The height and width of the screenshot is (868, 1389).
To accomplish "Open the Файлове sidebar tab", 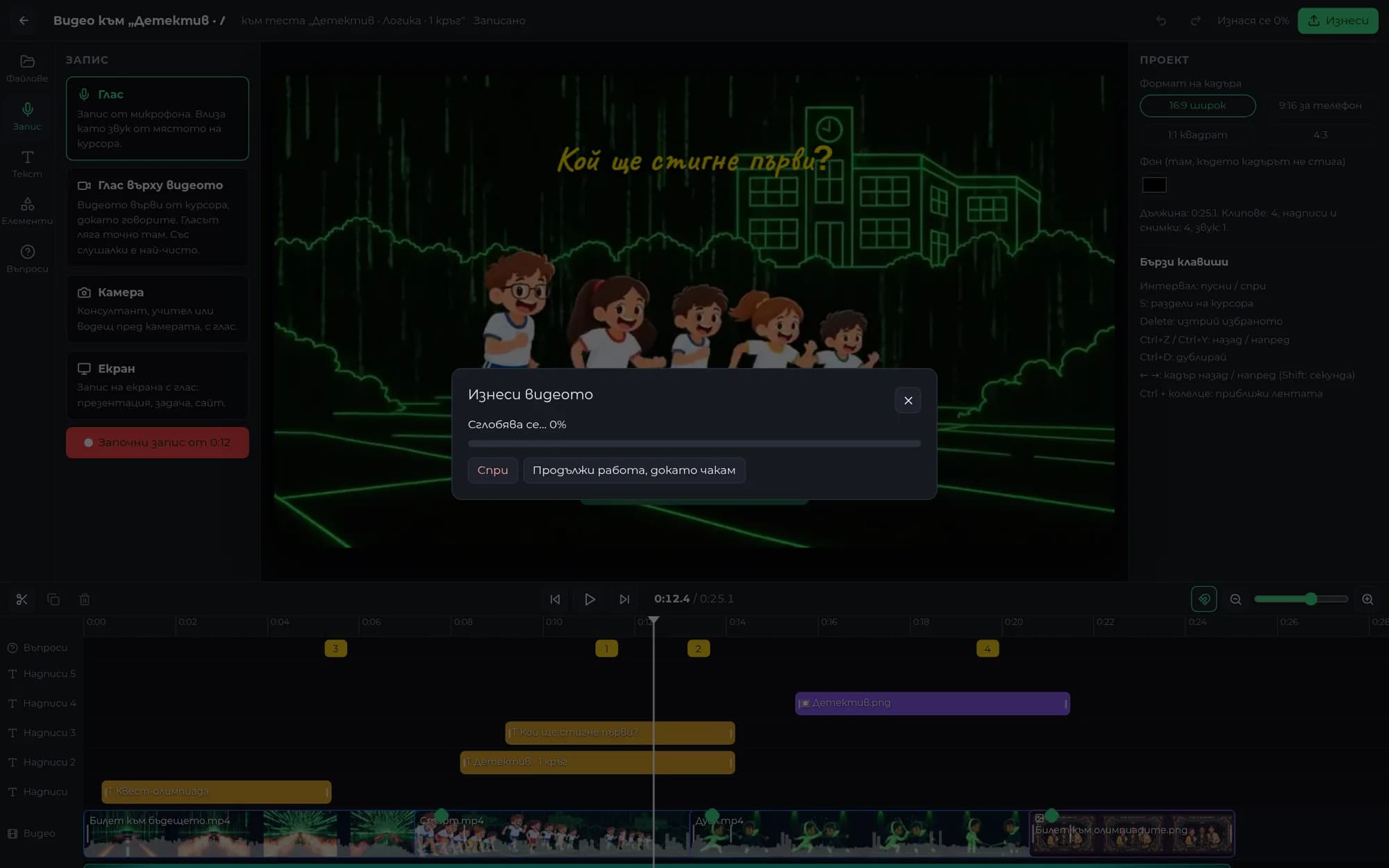I will tap(27, 69).
